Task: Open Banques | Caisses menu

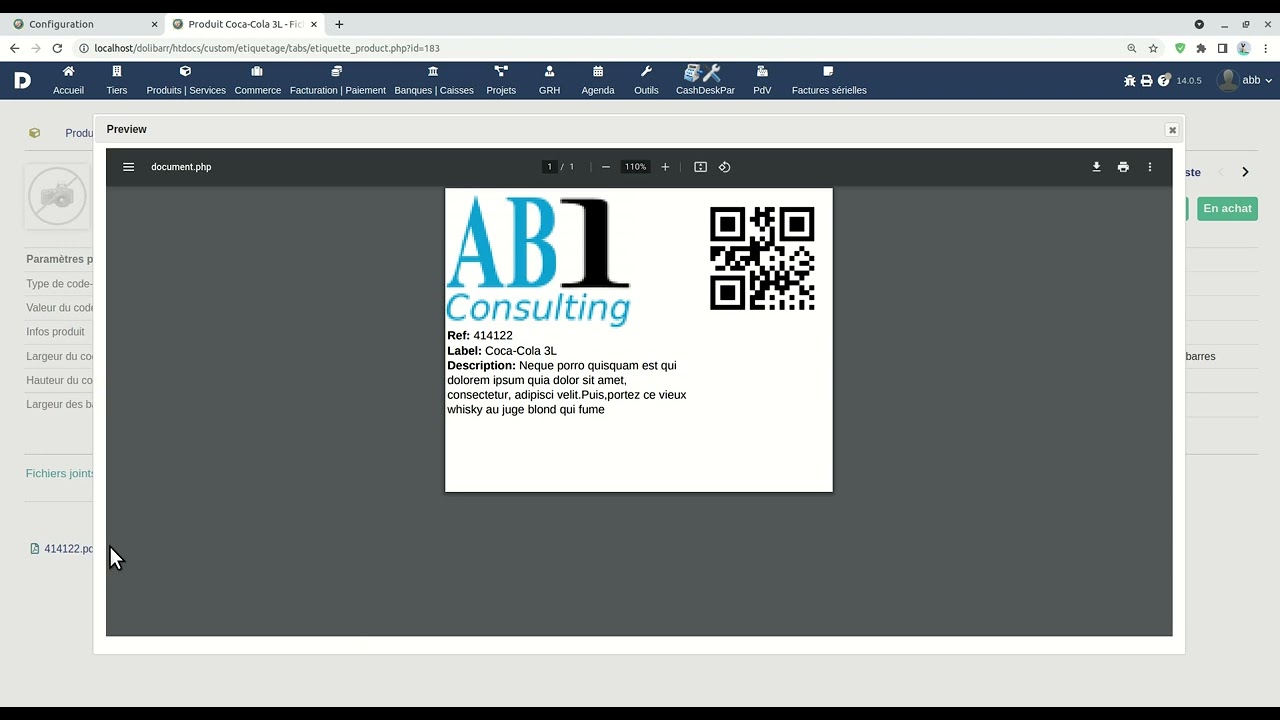Action: [434, 81]
